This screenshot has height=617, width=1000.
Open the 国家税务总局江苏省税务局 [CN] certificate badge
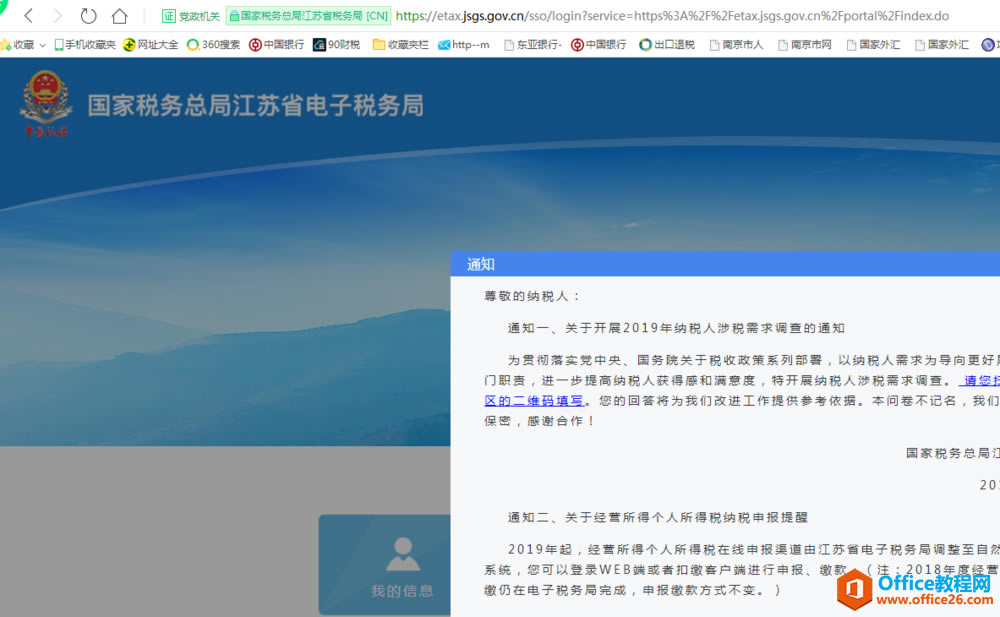coord(309,16)
